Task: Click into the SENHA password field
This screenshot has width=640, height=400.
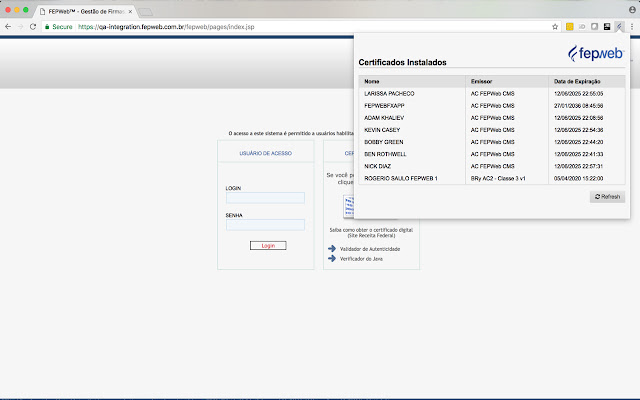Action: (265, 225)
